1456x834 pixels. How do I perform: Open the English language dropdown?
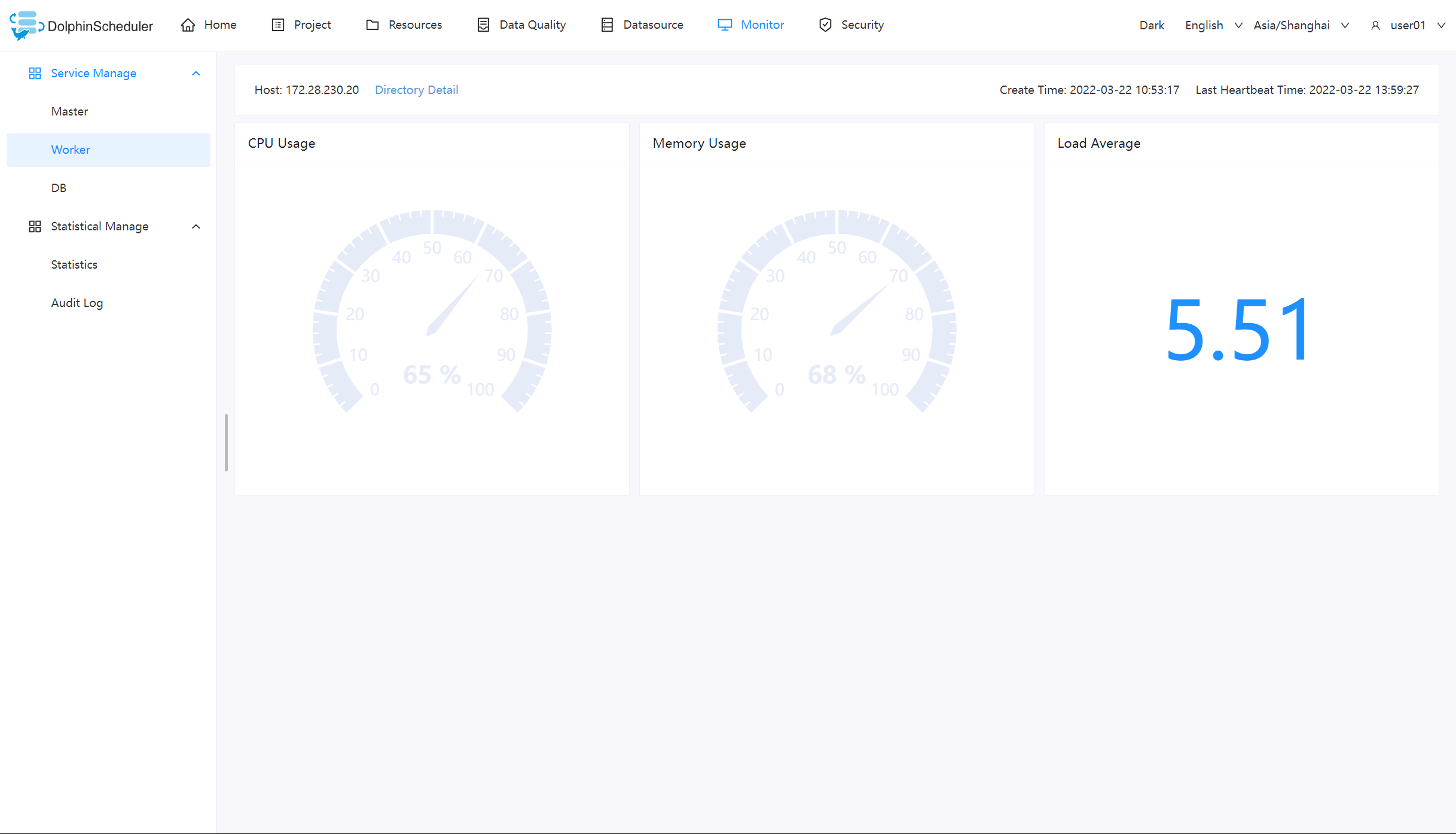1213,25
